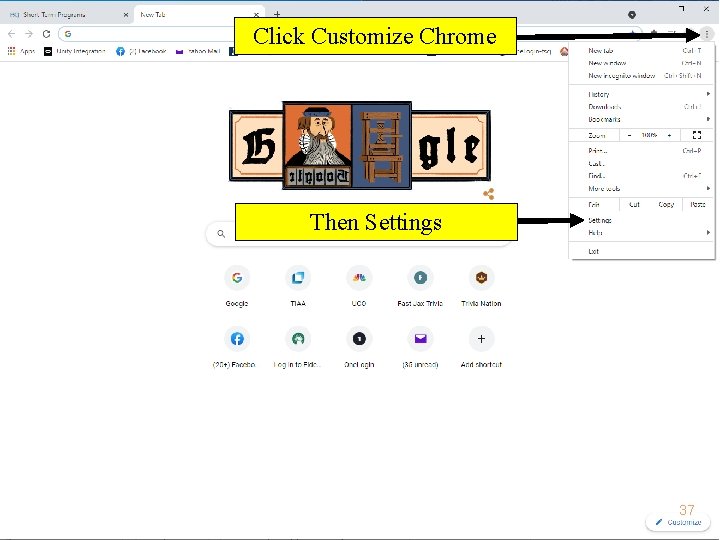Click Paste in the Edit row

(698, 204)
